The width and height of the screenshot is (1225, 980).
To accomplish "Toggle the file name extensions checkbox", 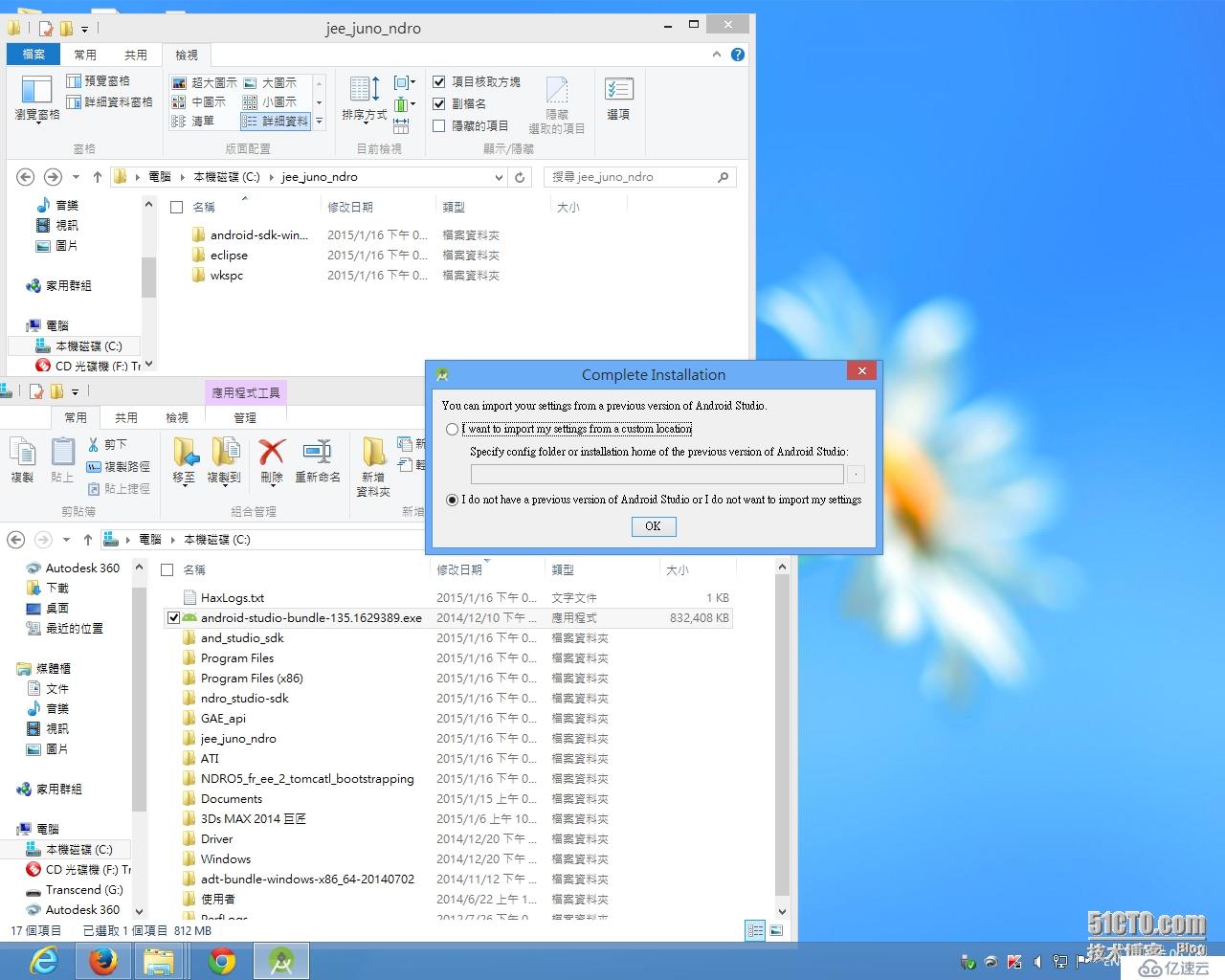I will point(439,103).
